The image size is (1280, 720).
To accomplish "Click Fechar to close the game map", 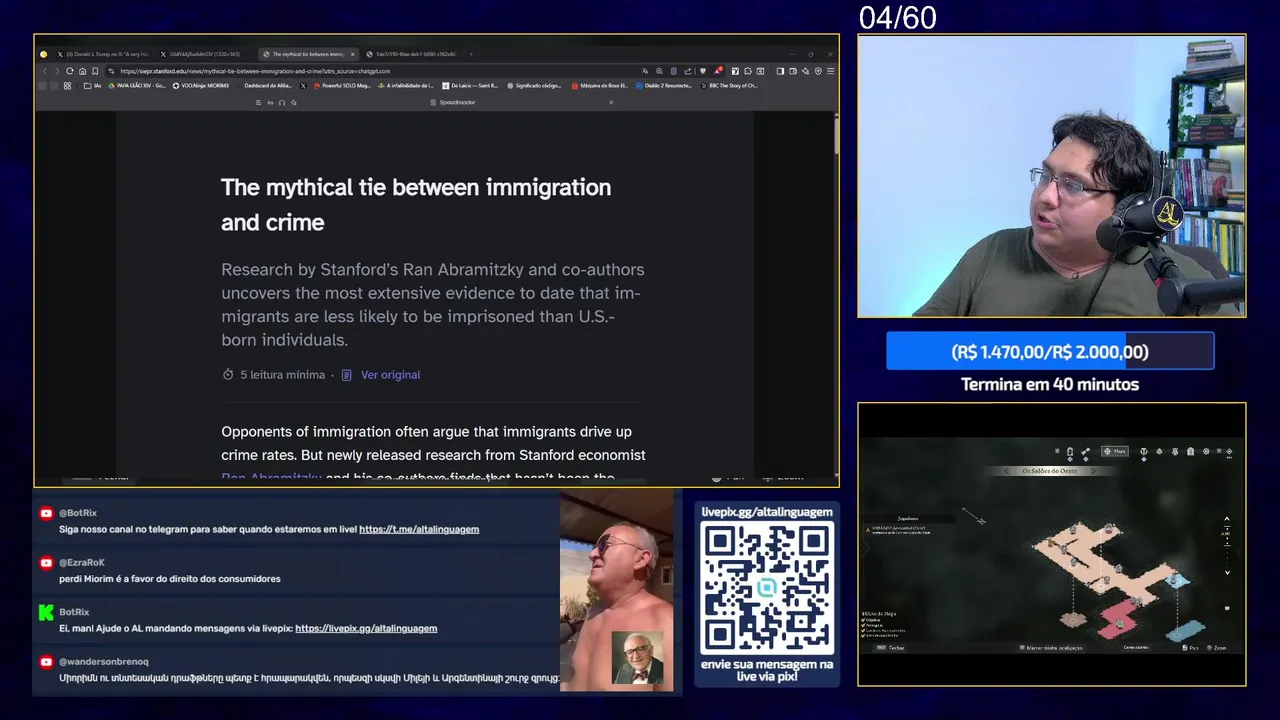I will [x=890, y=648].
